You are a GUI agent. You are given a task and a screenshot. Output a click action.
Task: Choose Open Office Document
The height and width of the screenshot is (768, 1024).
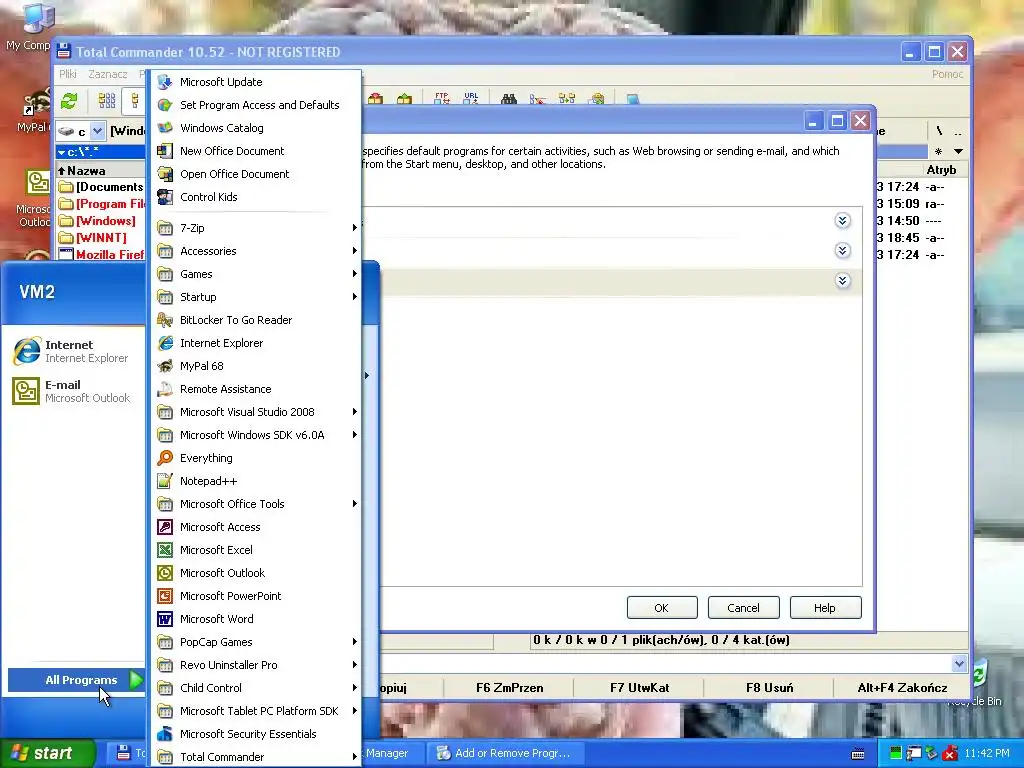tap(256, 174)
